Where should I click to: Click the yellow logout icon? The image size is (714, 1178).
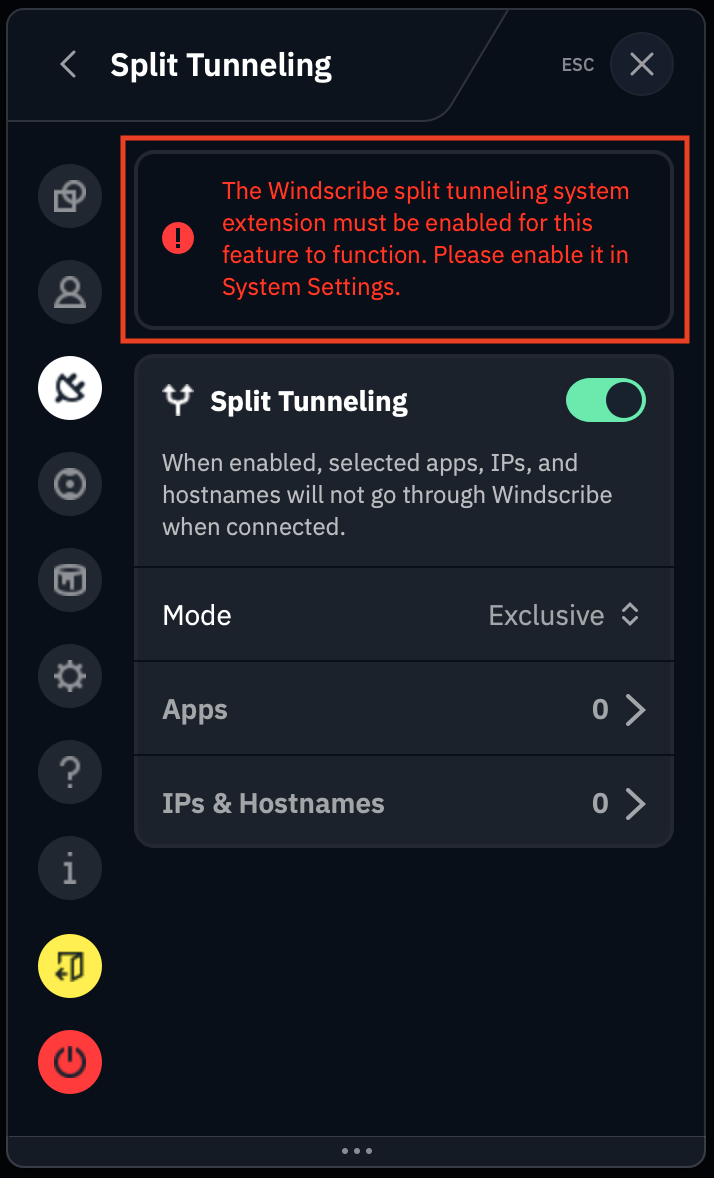coord(69,966)
